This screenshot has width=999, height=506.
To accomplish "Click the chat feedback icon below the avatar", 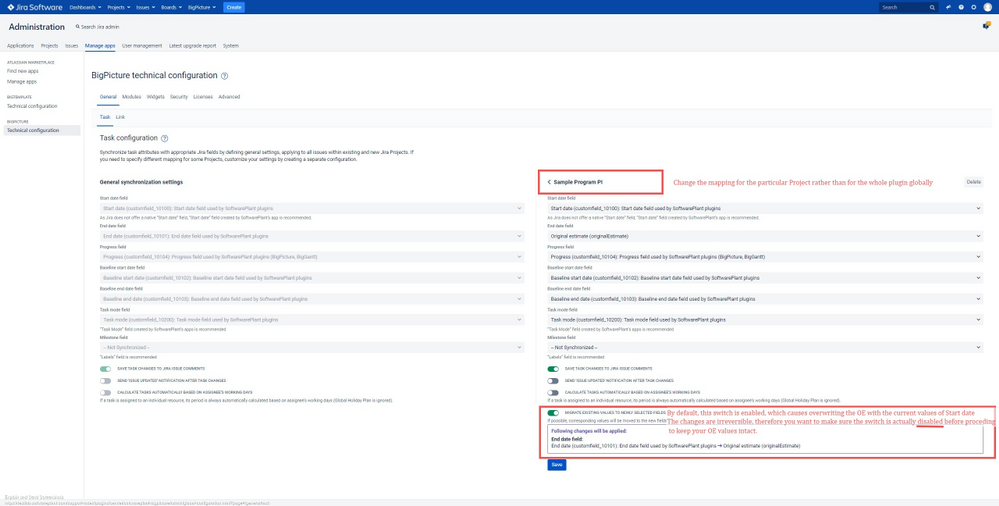I will (x=986, y=26).
